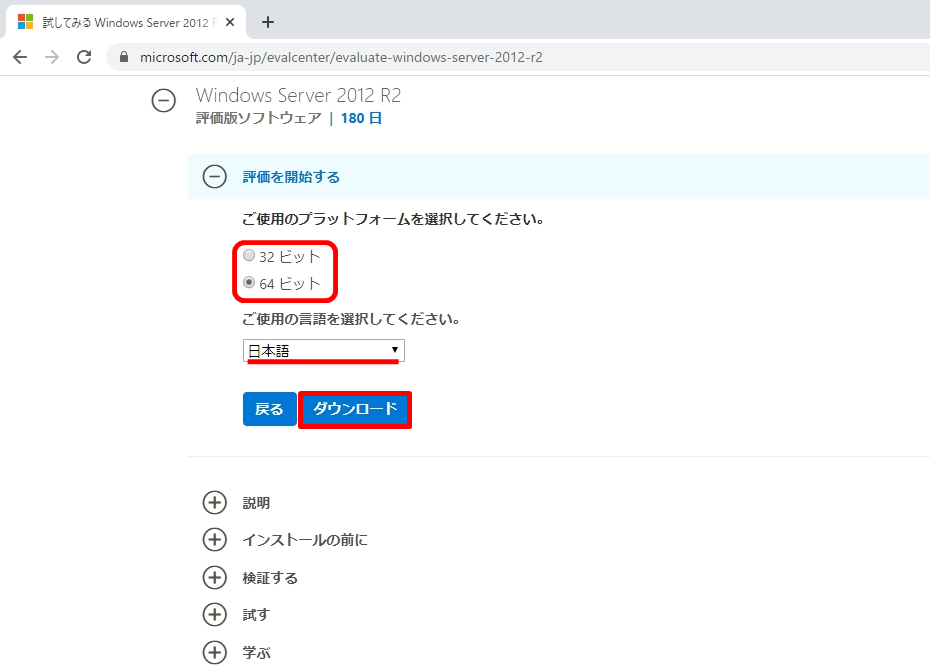Expand the 検証する section

(215, 578)
